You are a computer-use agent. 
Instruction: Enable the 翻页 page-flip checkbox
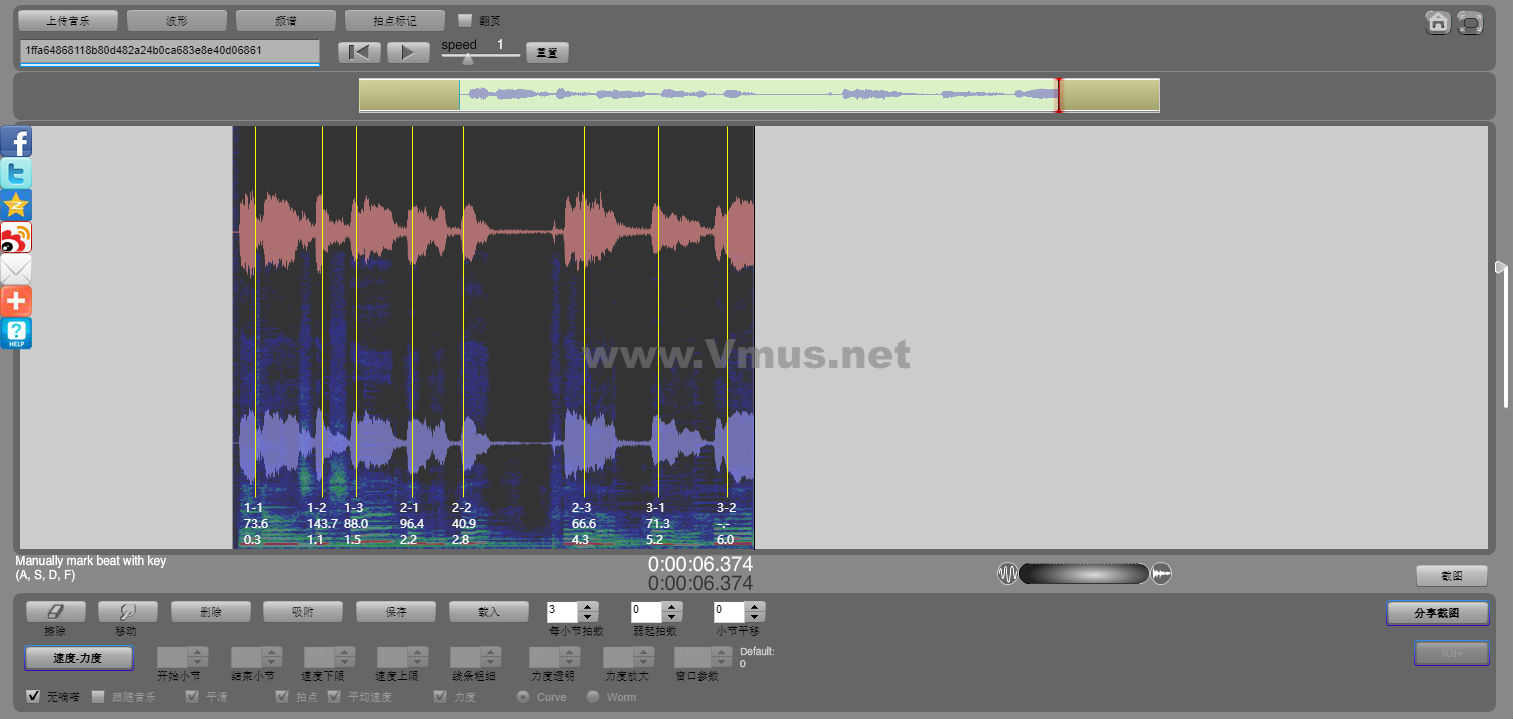[x=465, y=20]
